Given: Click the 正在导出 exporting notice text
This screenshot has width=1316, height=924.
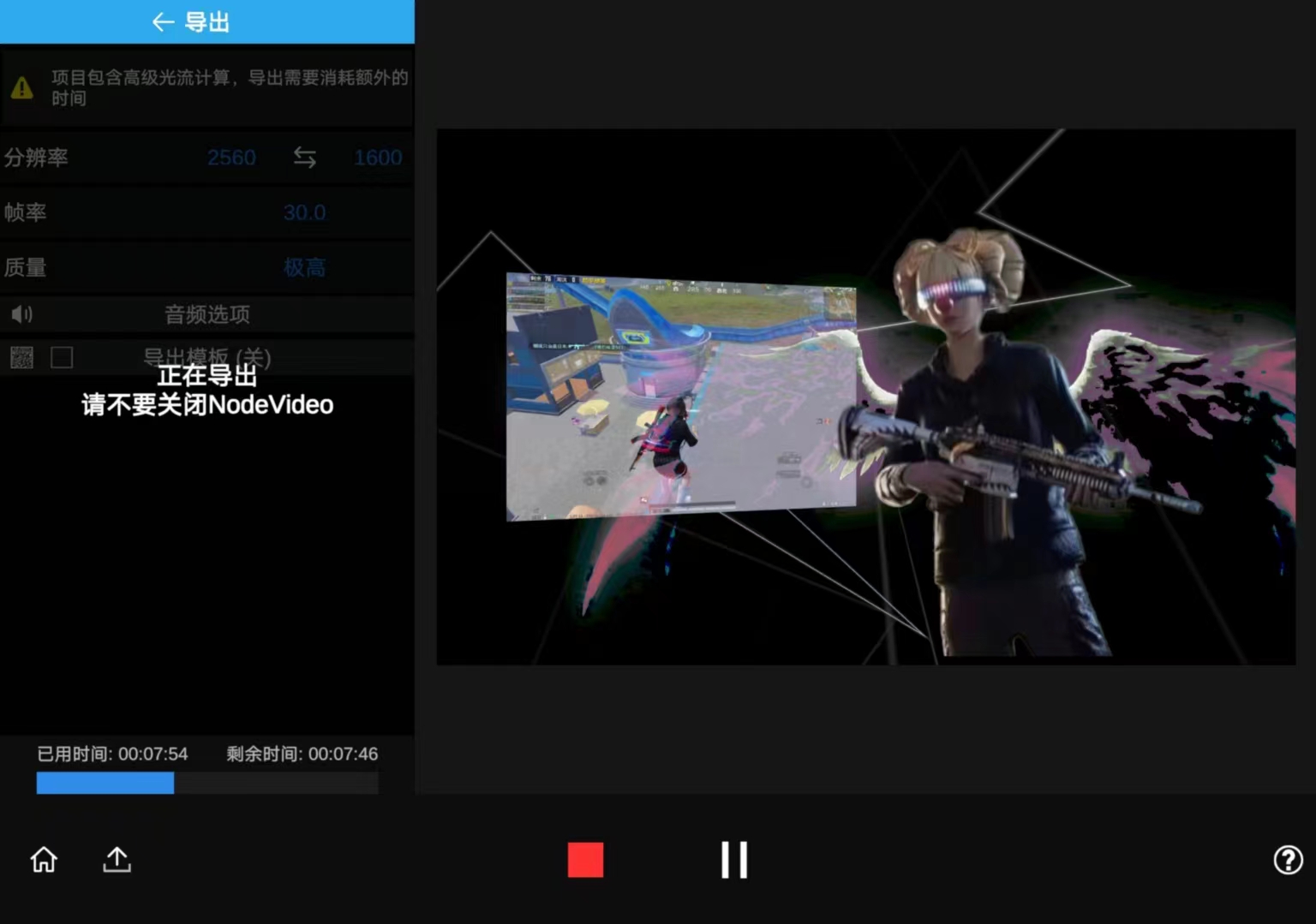Looking at the screenshot, I should [x=206, y=375].
